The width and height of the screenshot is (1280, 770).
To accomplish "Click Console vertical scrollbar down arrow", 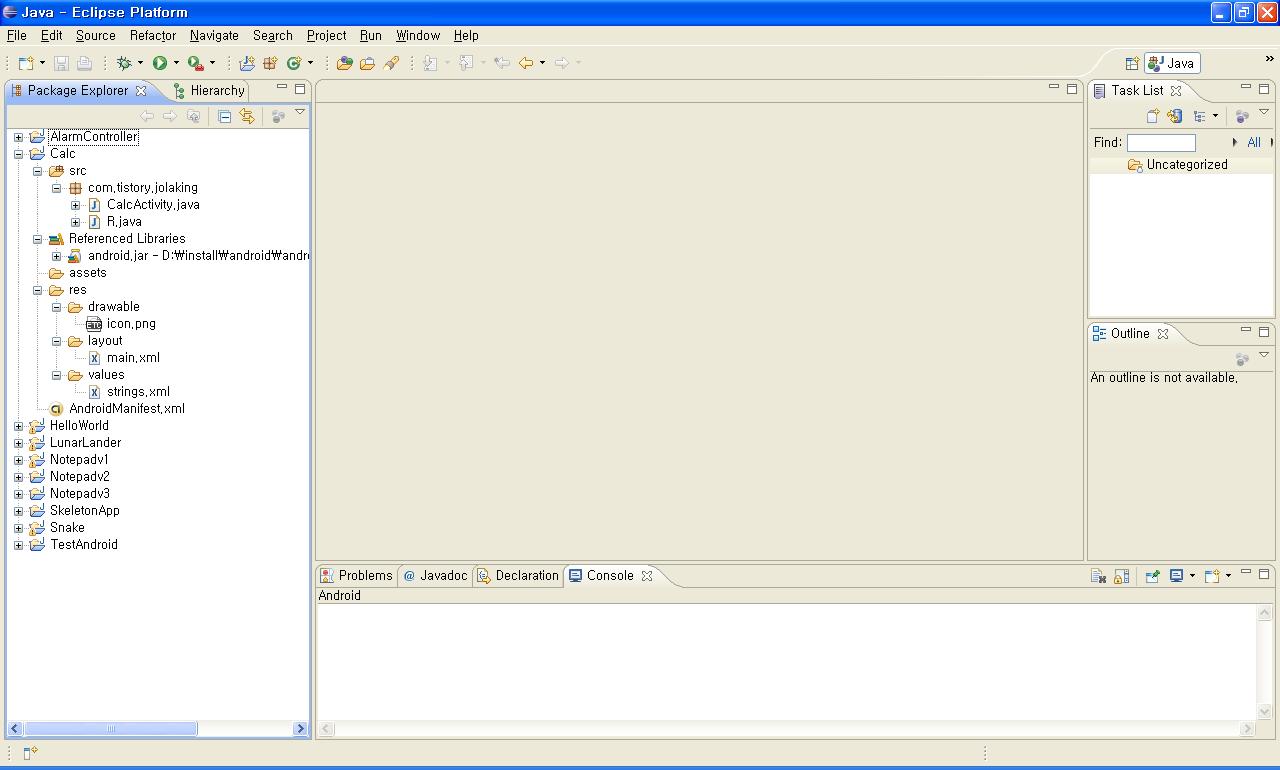I will pos(1264,712).
